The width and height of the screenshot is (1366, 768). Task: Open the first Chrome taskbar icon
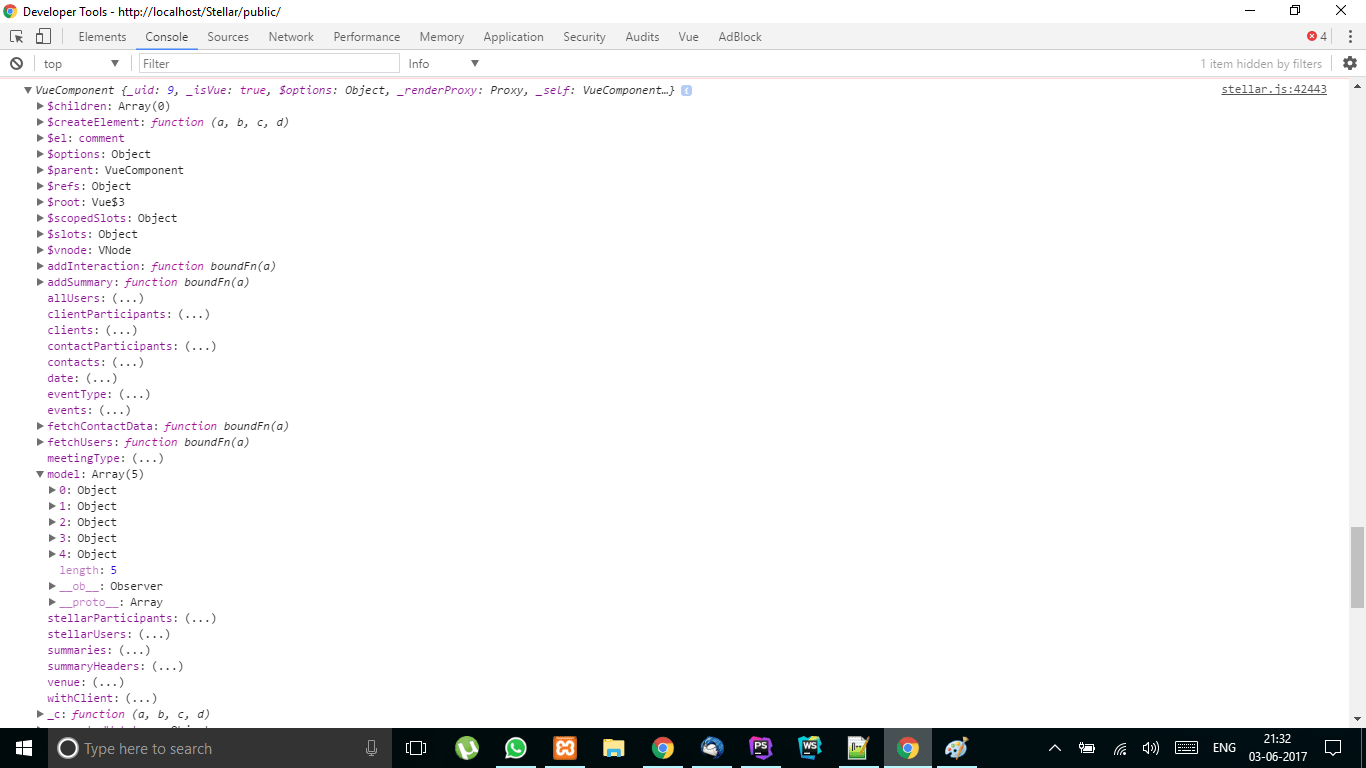663,748
